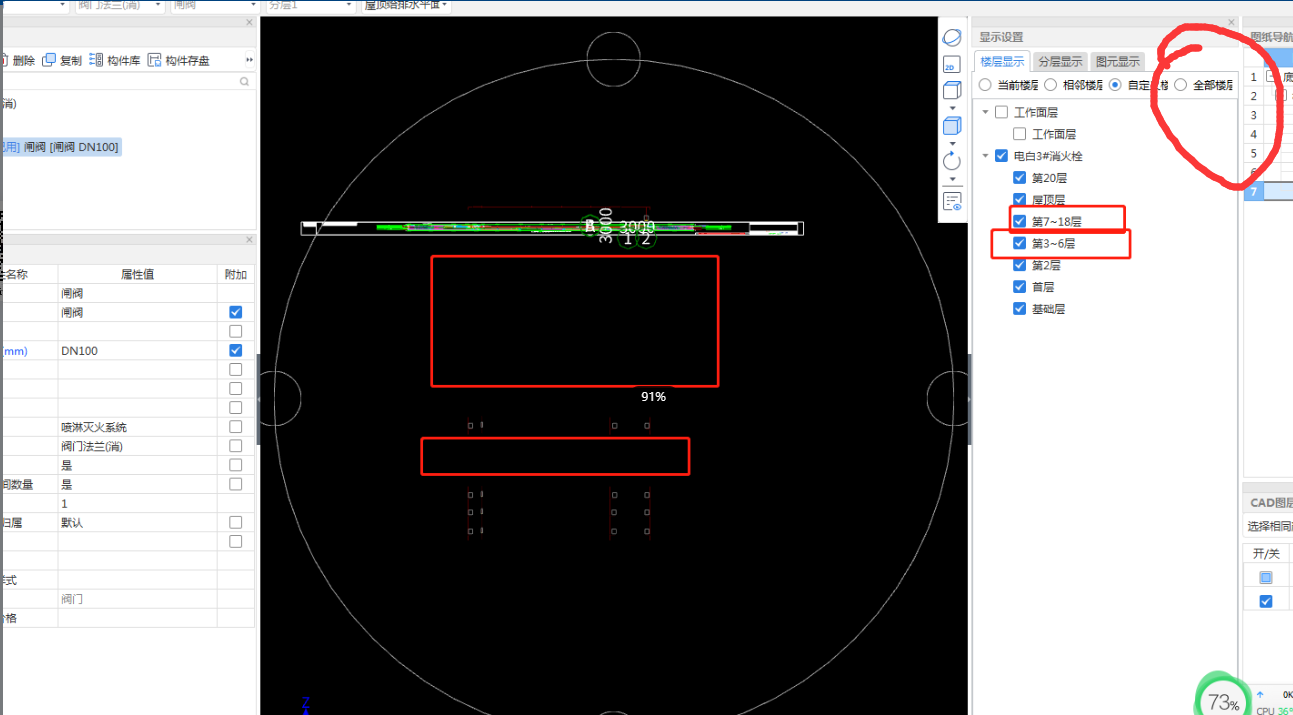This screenshot has width=1293, height=715.
Task: Click the search magnifier in component list
Action: (244, 83)
